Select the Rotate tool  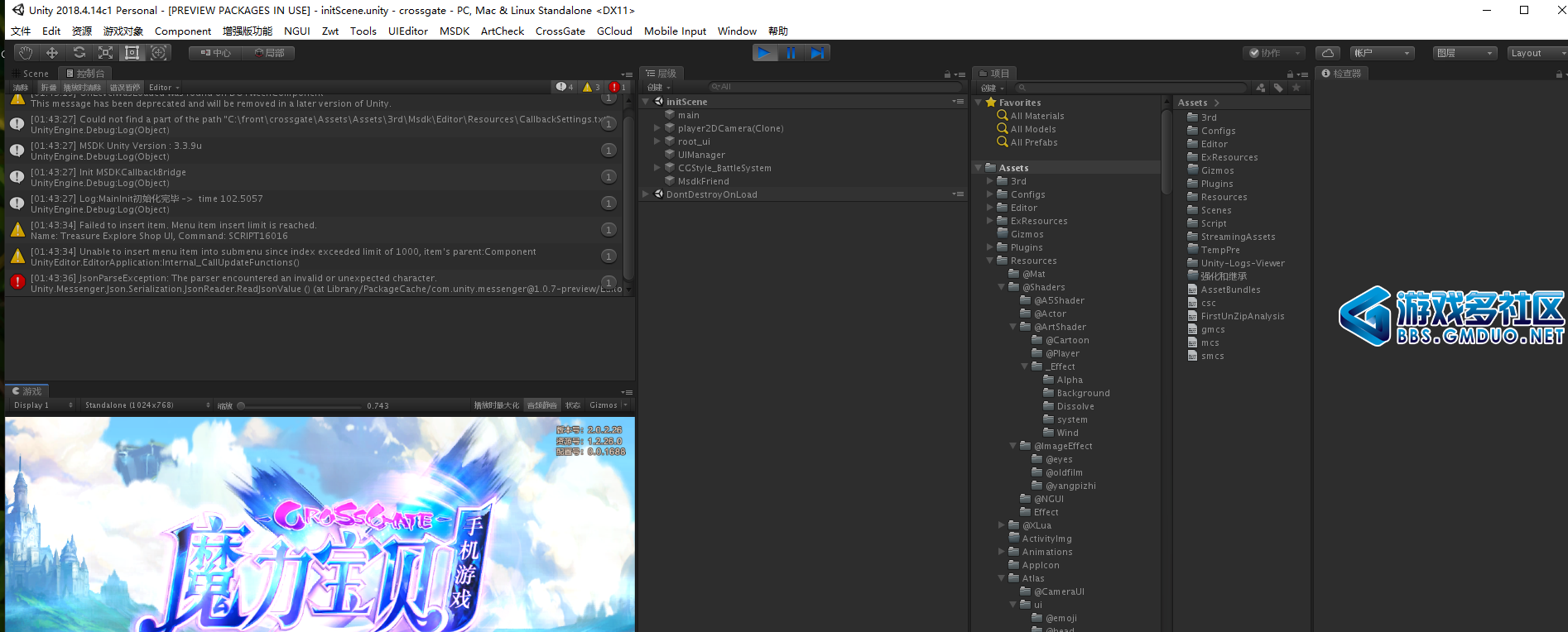tap(79, 53)
